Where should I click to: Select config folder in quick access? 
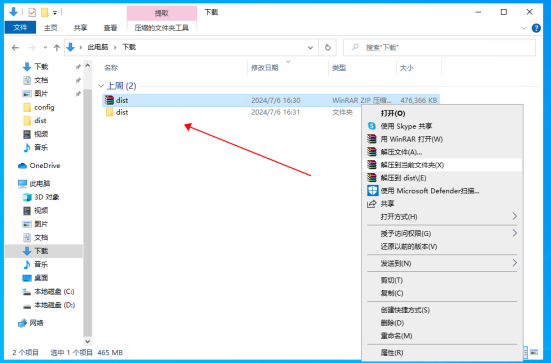[x=44, y=107]
